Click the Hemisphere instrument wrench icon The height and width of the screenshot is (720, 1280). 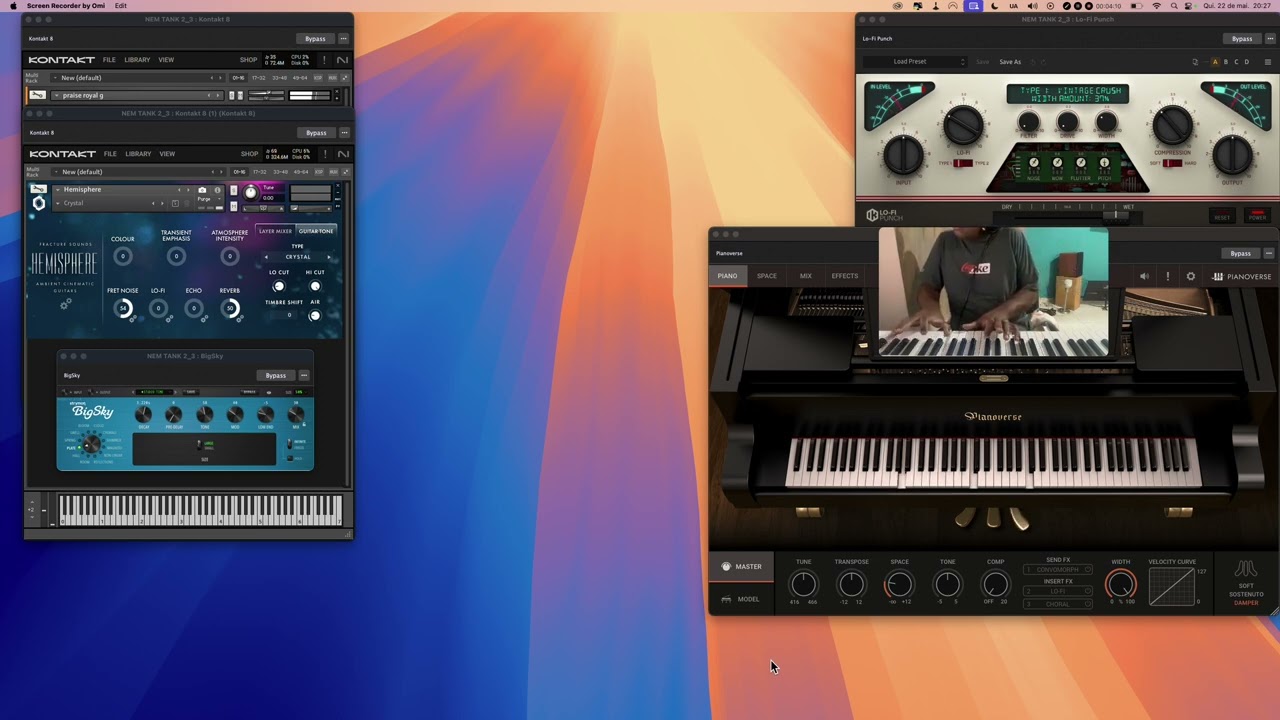[38, 189]
